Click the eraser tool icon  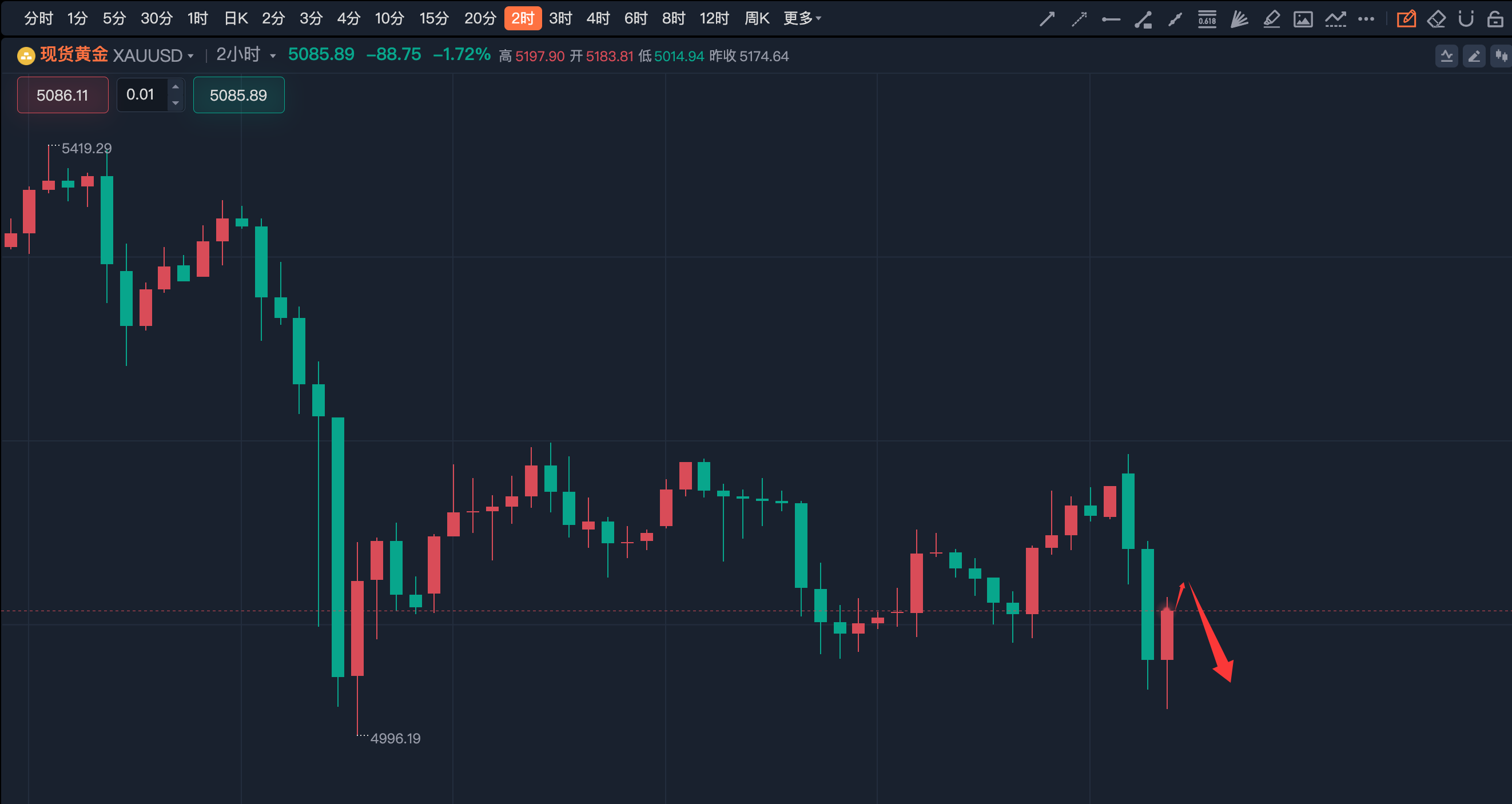(x=1436, y=19)
